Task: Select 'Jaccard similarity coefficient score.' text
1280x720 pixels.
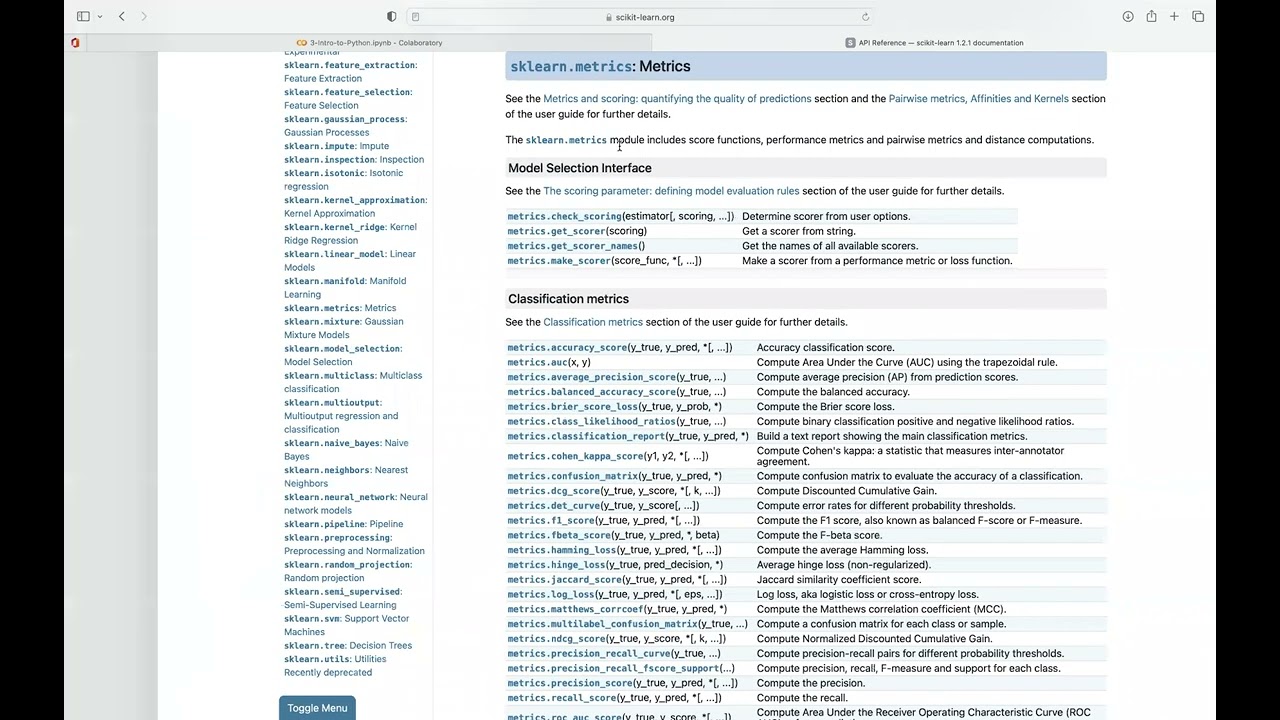Action: 839,579
